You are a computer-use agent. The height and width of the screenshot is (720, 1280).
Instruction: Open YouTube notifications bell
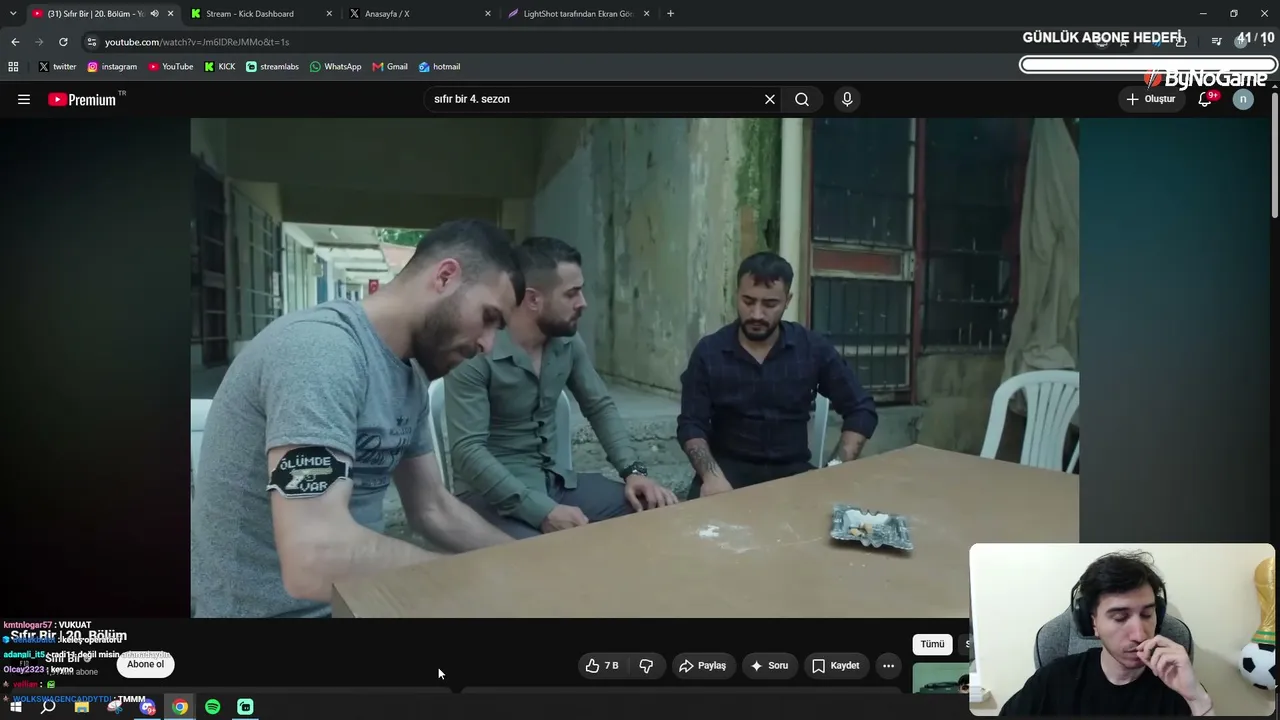click(x=1206, y=99)
